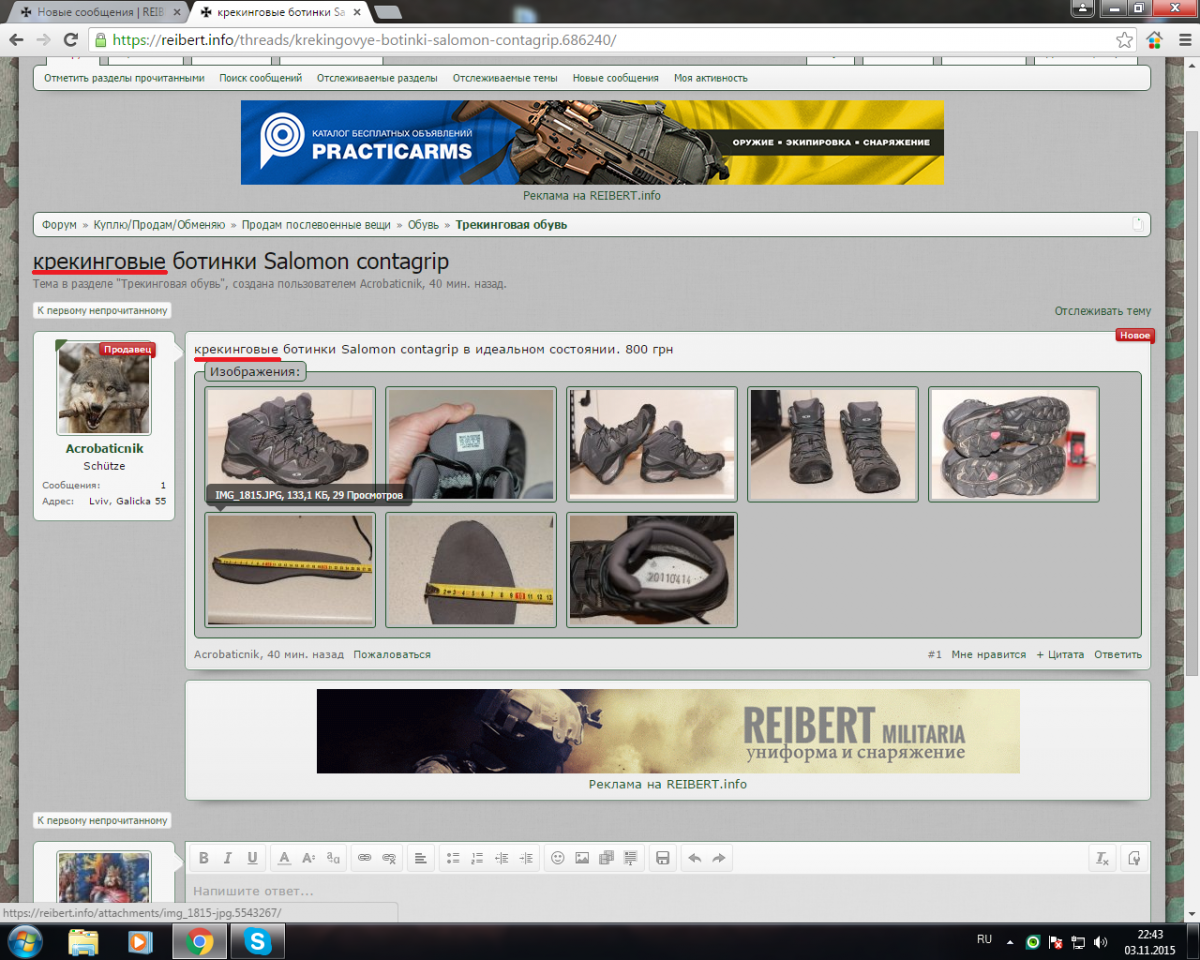Open the text alignment dropdown
Image resolution: width=1200 pixels, height=960 pixels.
[x=421, y=858]
